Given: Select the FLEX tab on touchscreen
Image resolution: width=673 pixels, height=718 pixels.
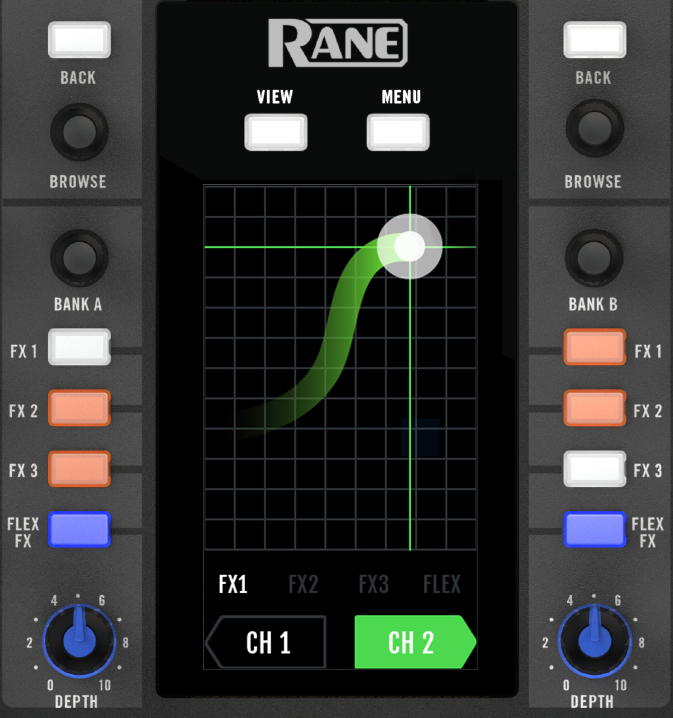Looking at the screenshot, I should [442, 584].
